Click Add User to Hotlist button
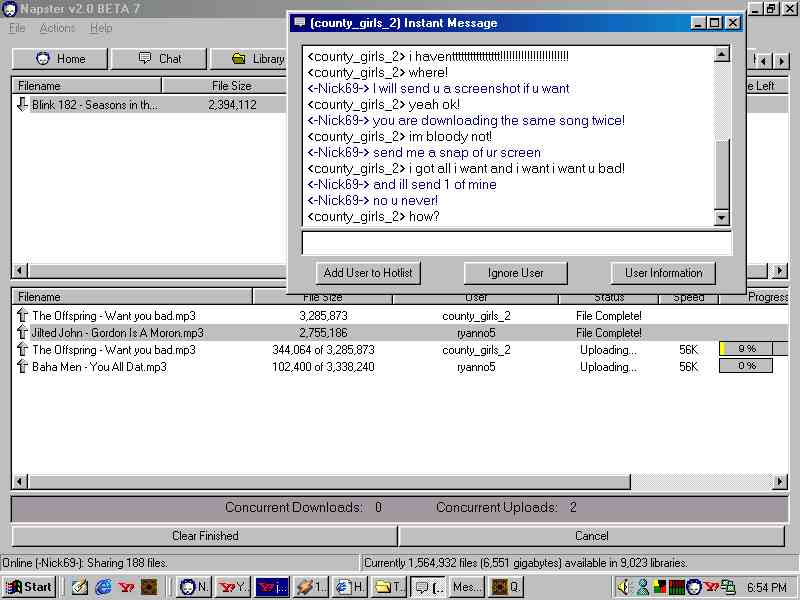This screenshot has width=800, height=600. tap(368, 273)
